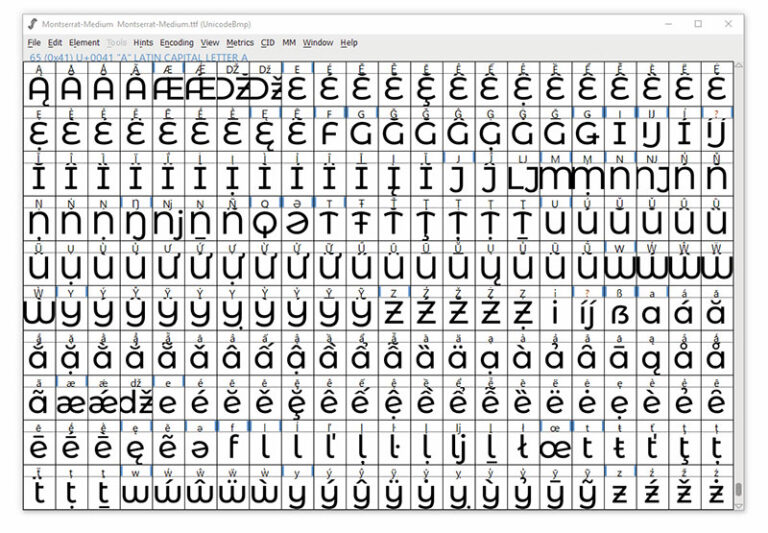Select the lowercase dž glyph cell

click(136, 398)
